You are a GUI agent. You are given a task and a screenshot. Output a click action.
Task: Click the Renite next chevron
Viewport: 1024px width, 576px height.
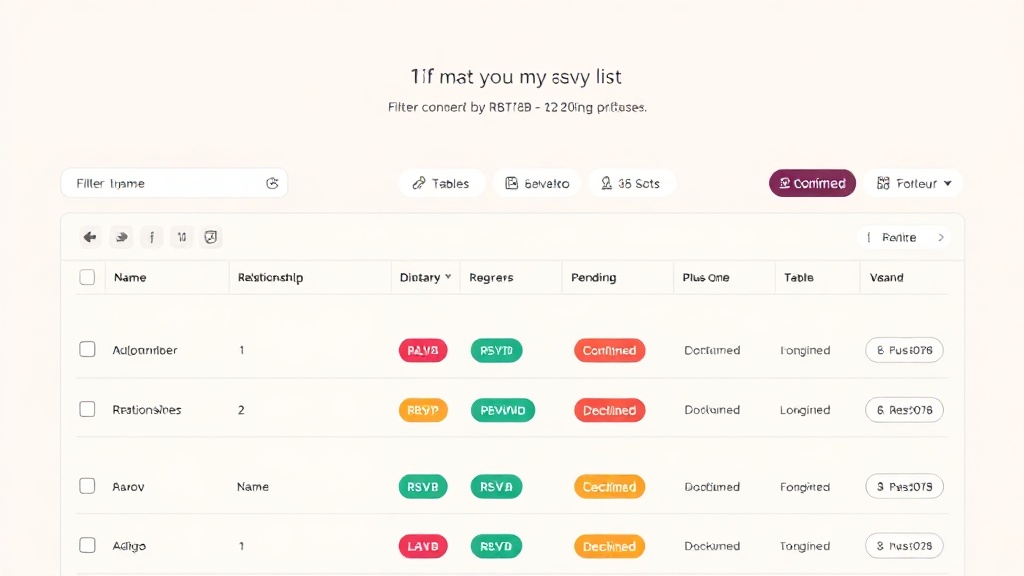941,238
